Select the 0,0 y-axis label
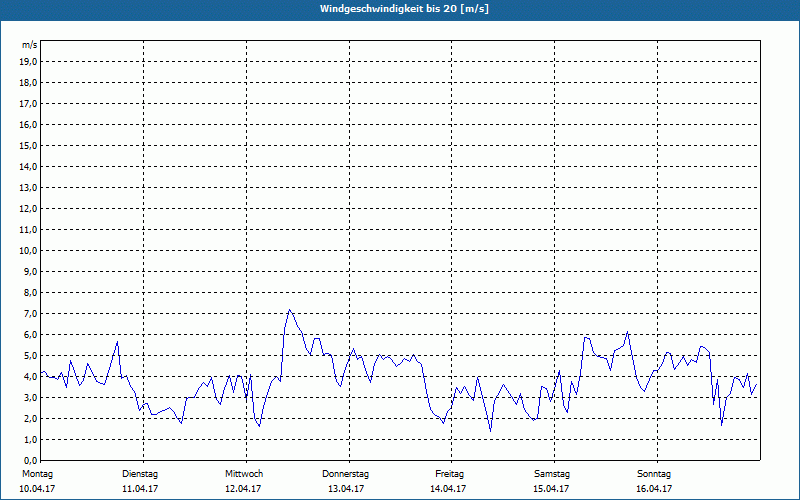The width and height of the screenshot is (800, 500). (x=30, y=461)
